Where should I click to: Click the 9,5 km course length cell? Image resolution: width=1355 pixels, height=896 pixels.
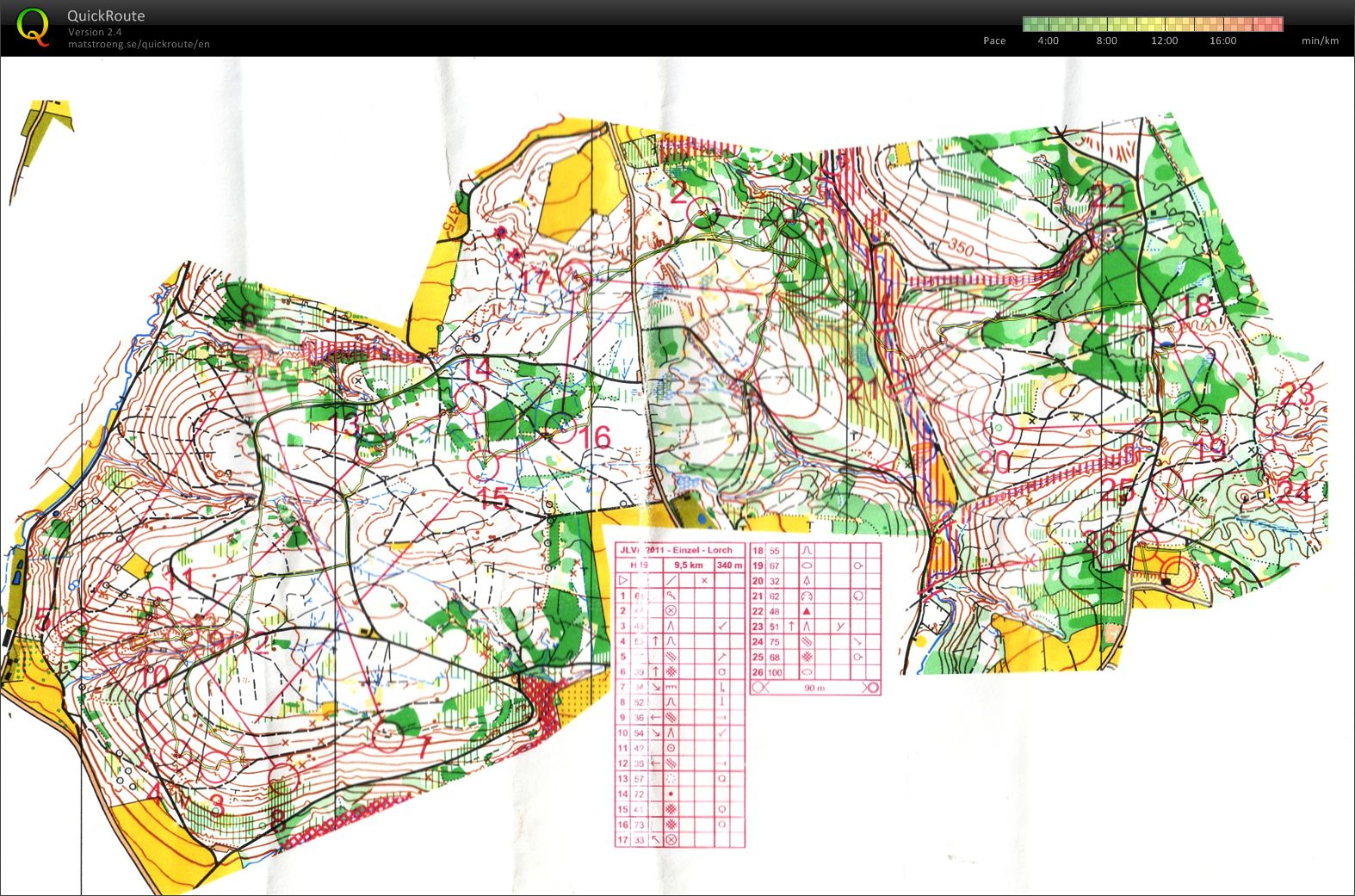coord(688,565)
